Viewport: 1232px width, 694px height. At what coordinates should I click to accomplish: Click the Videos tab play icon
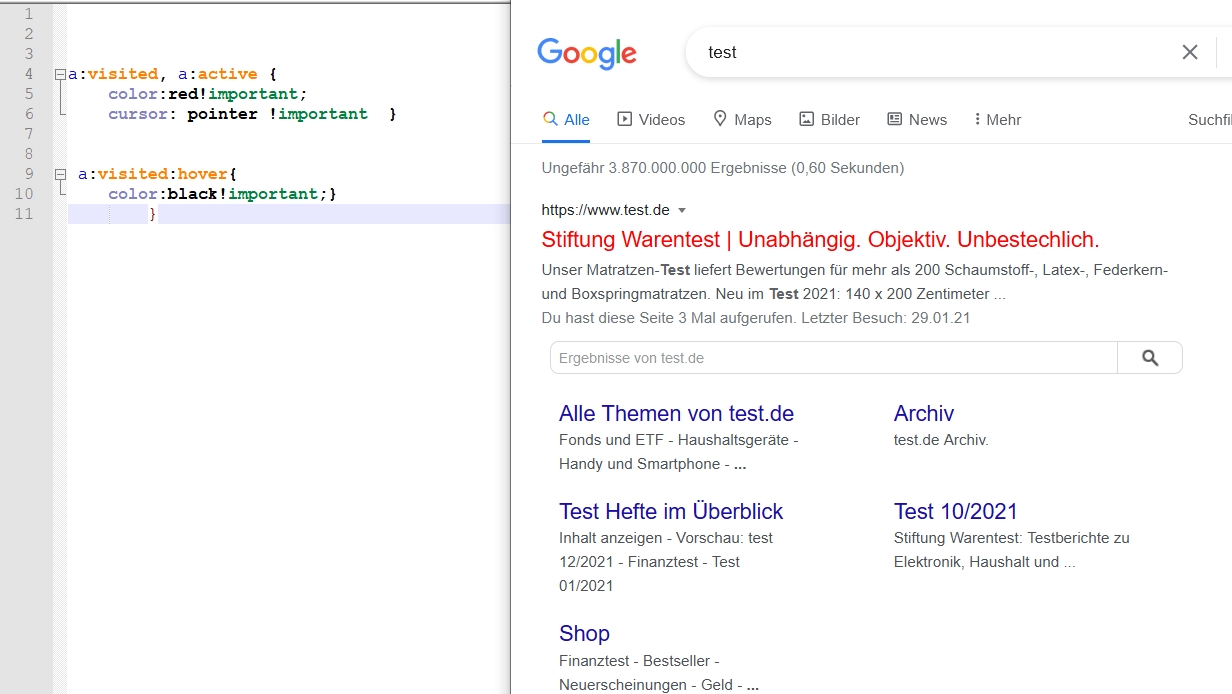[x=625, y=119]
